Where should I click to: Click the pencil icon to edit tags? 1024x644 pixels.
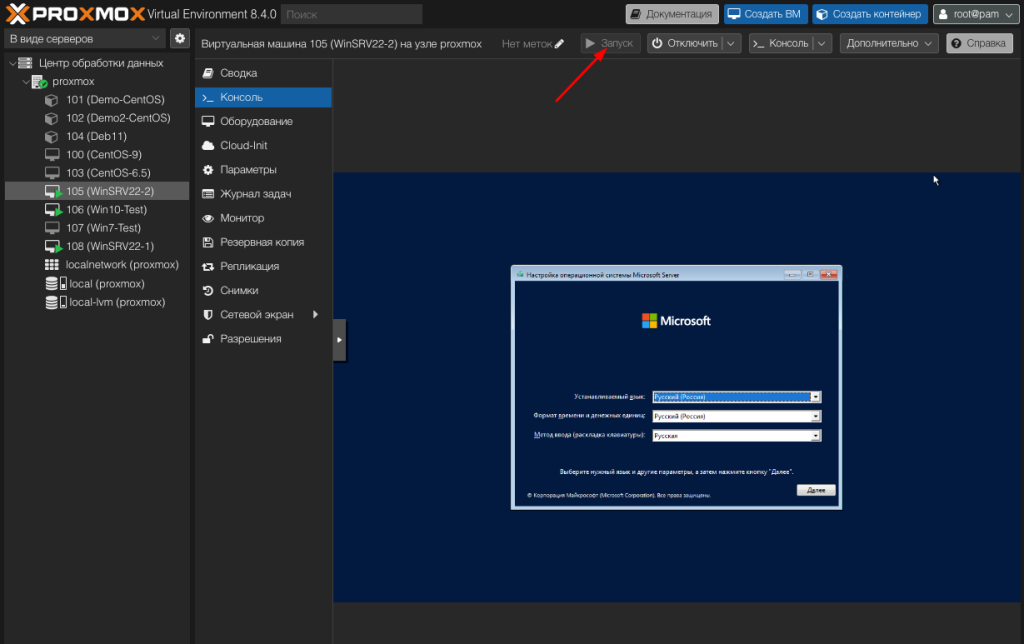point(559,44)
